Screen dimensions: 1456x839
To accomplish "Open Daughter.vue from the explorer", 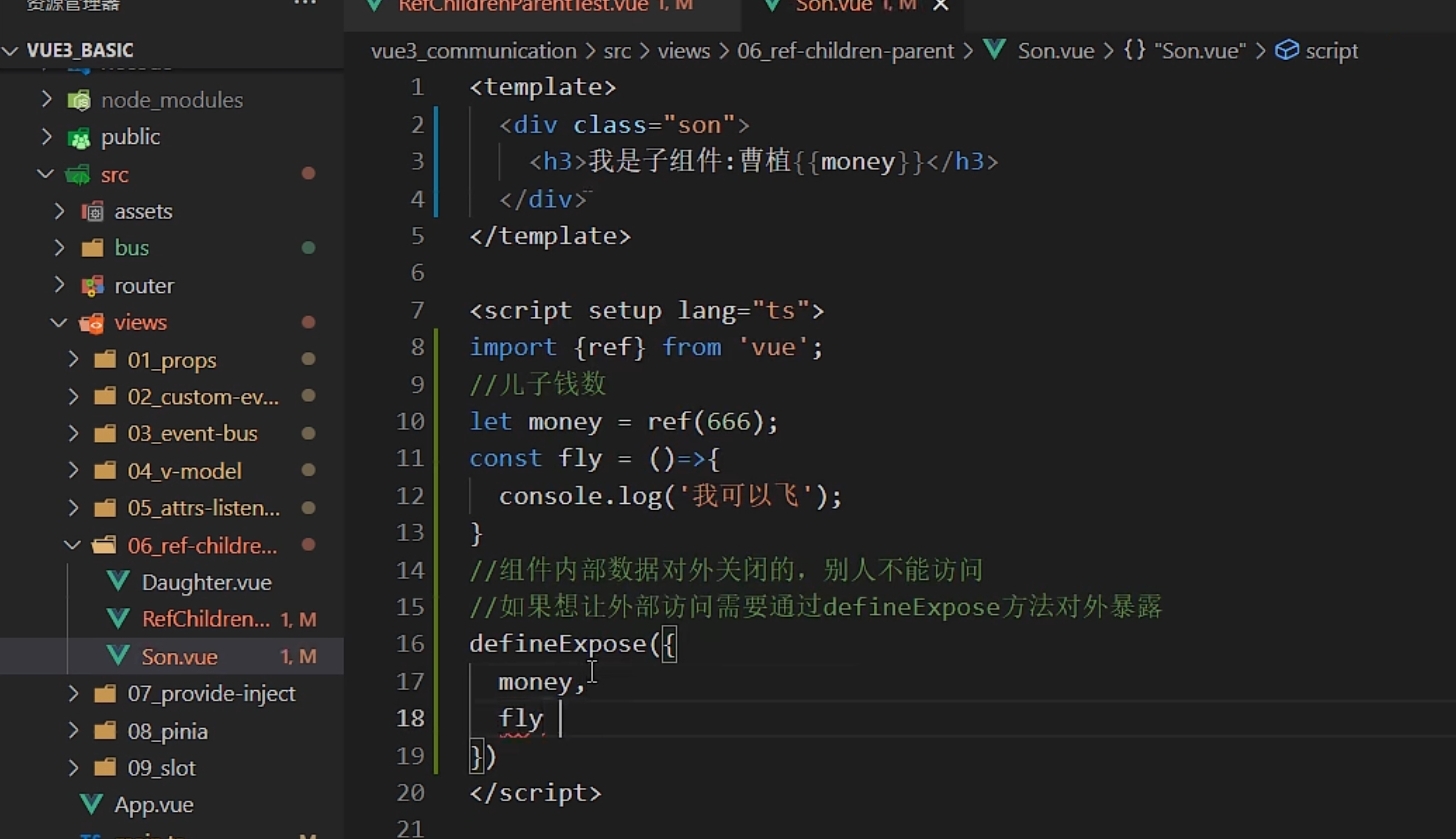I will point(207,582).
